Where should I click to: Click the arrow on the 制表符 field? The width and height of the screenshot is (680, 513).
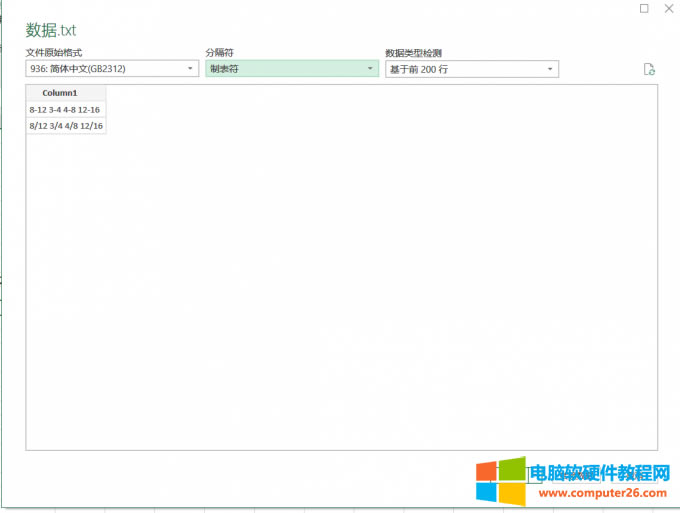click(371, 69)
